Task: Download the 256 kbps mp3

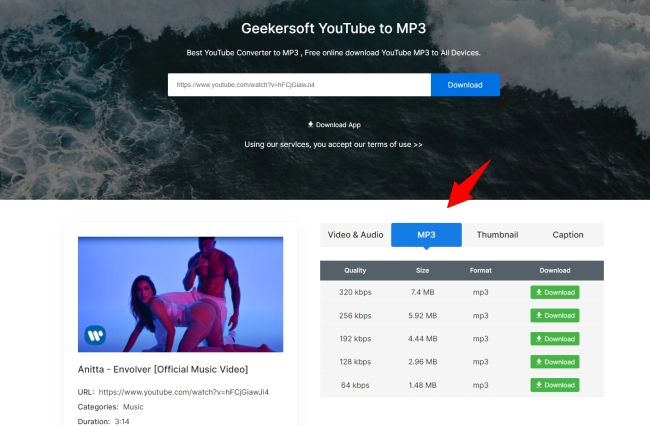Action: point(555,315)
